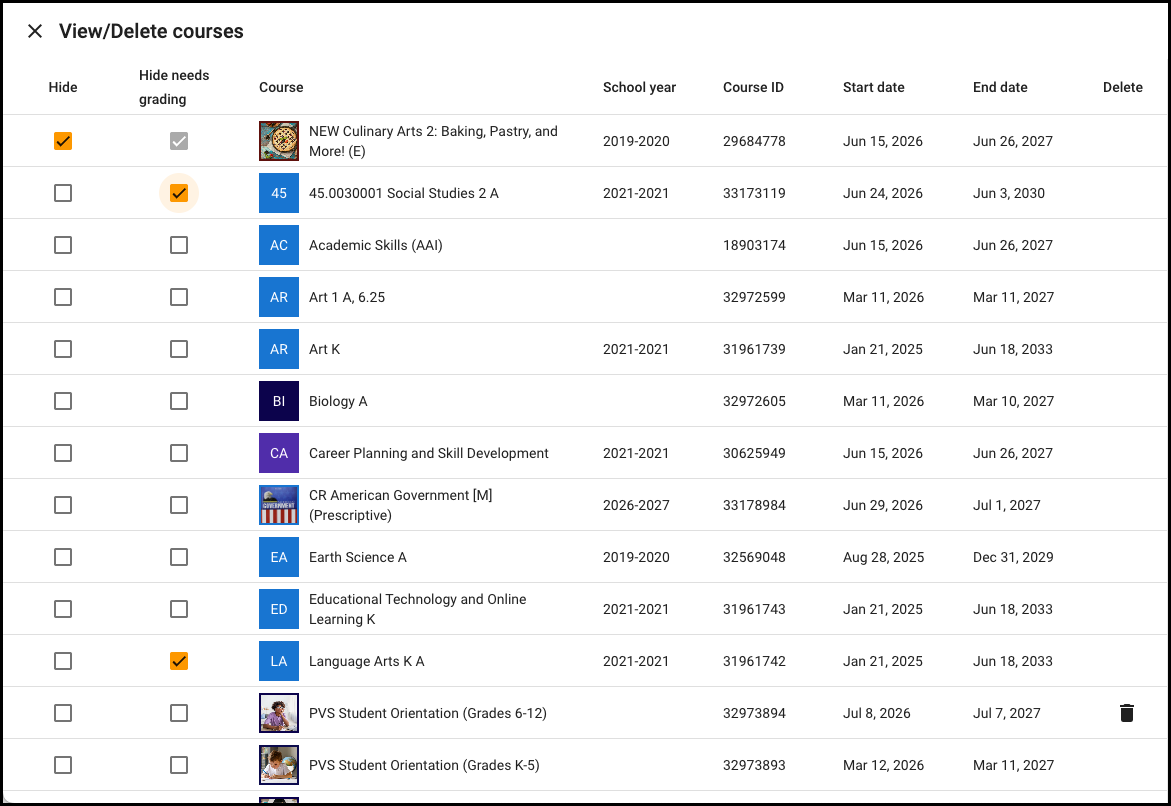
Task: Click the EA icon for Earth Science A
Action: tap(279, 557)
